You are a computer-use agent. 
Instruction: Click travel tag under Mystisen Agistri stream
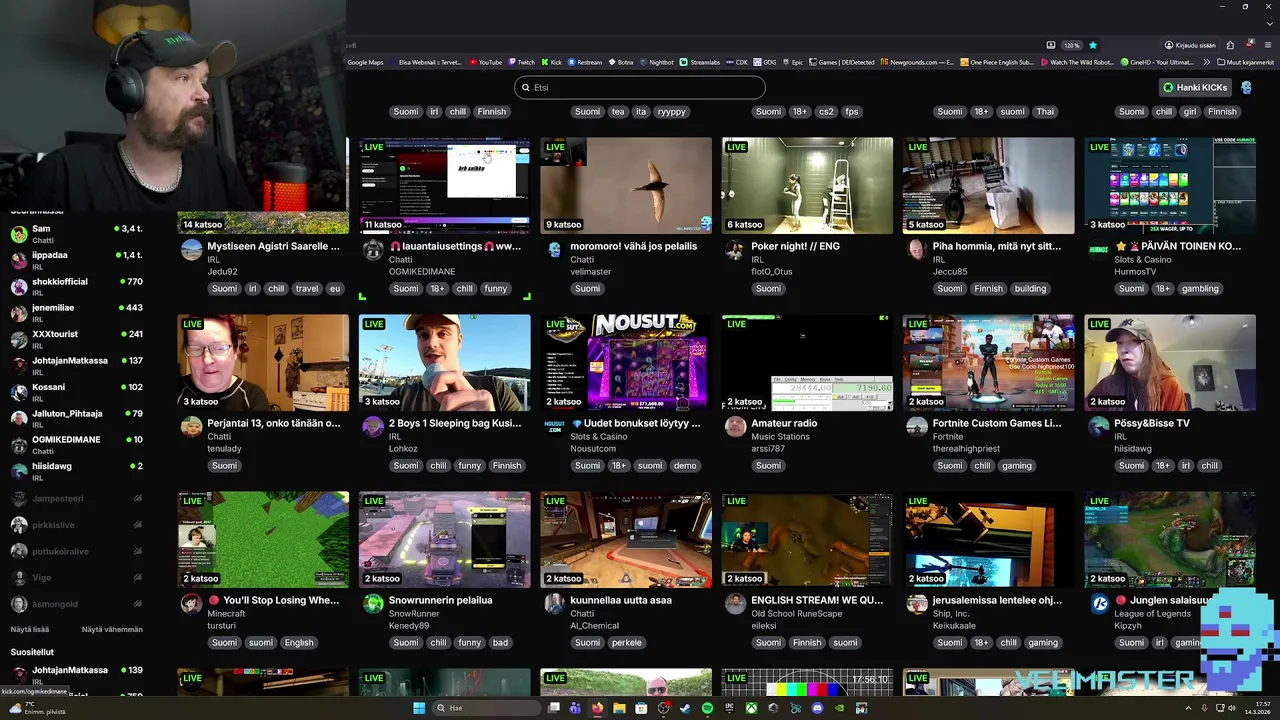307,288
